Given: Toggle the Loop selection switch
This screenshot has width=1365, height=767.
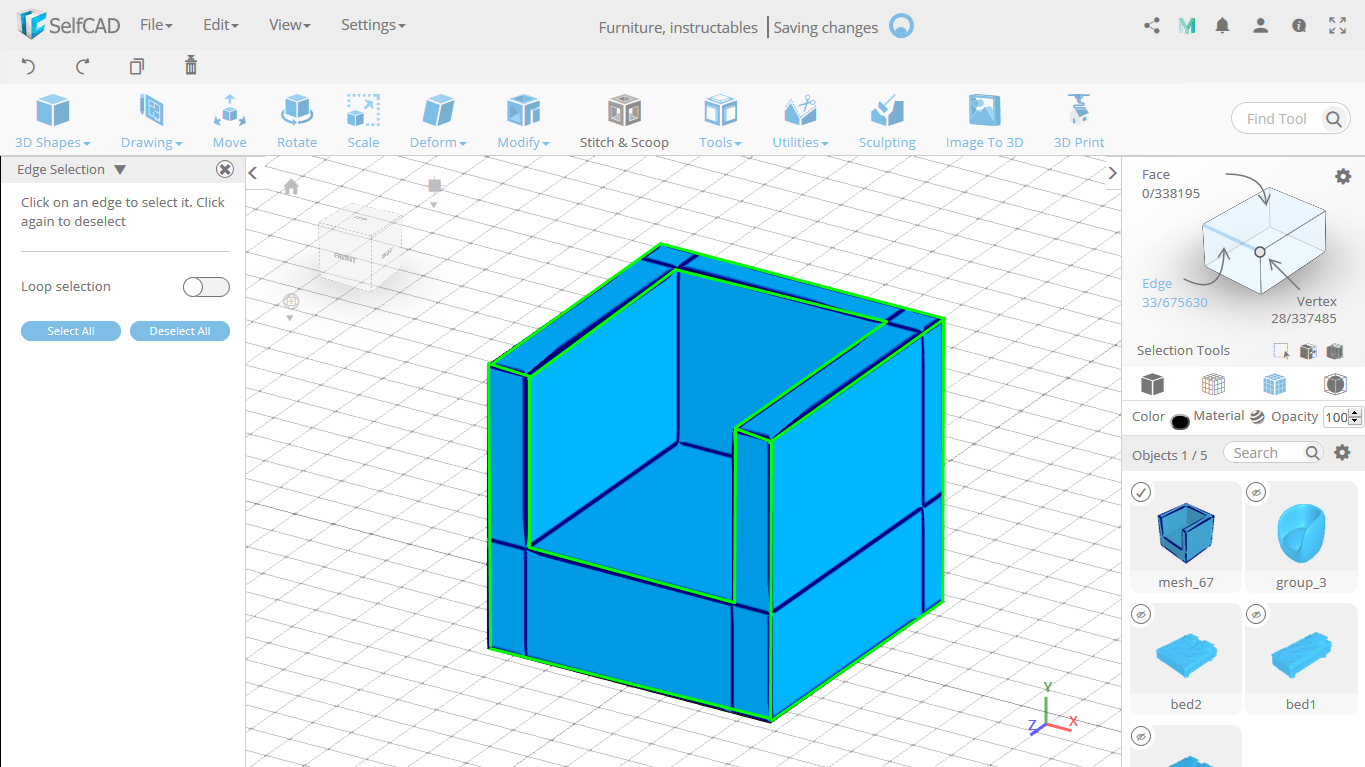Looking at the screenshot, I should point(206,287).
